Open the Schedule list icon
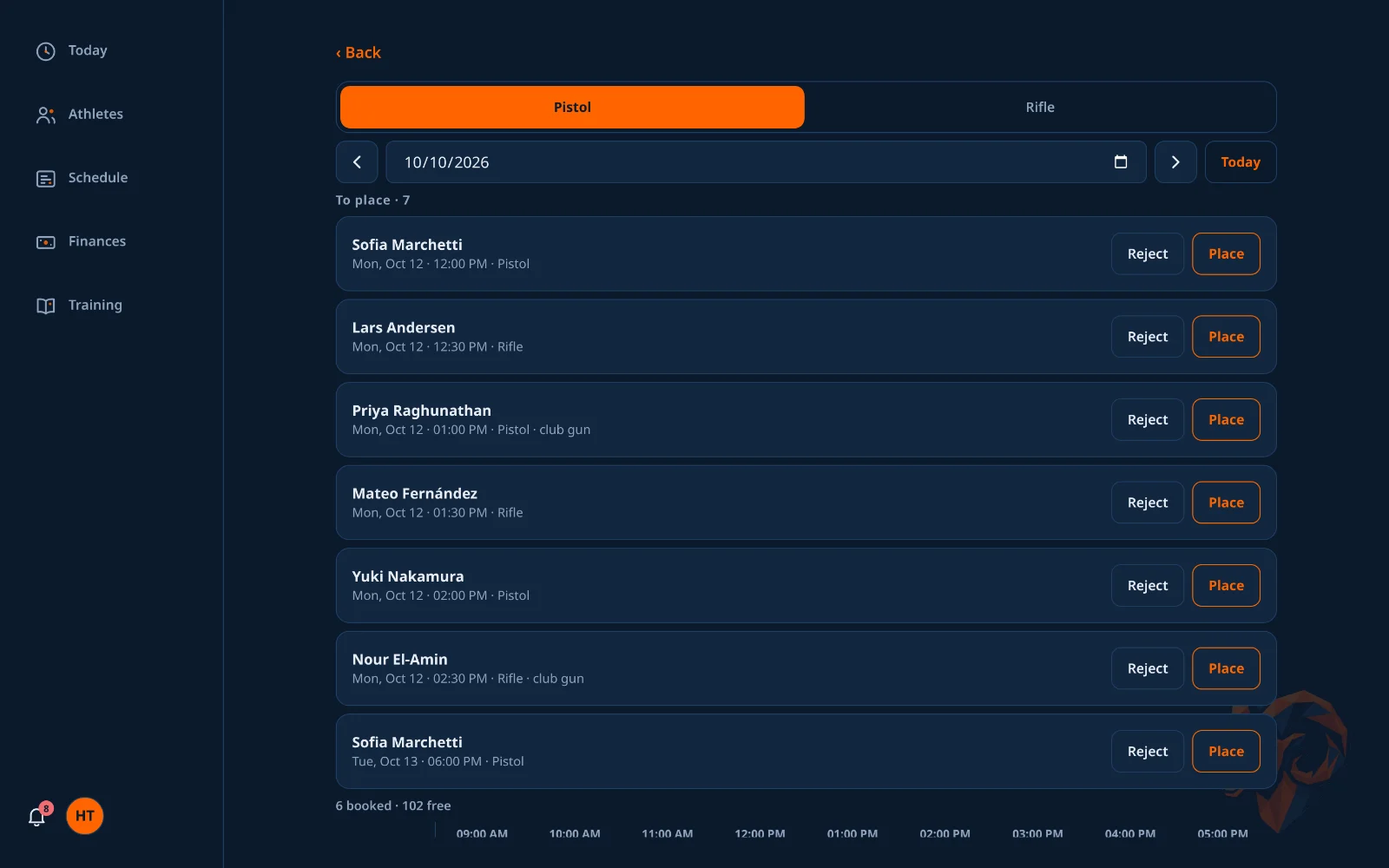 pyautogui.click(x=46, y=178)
